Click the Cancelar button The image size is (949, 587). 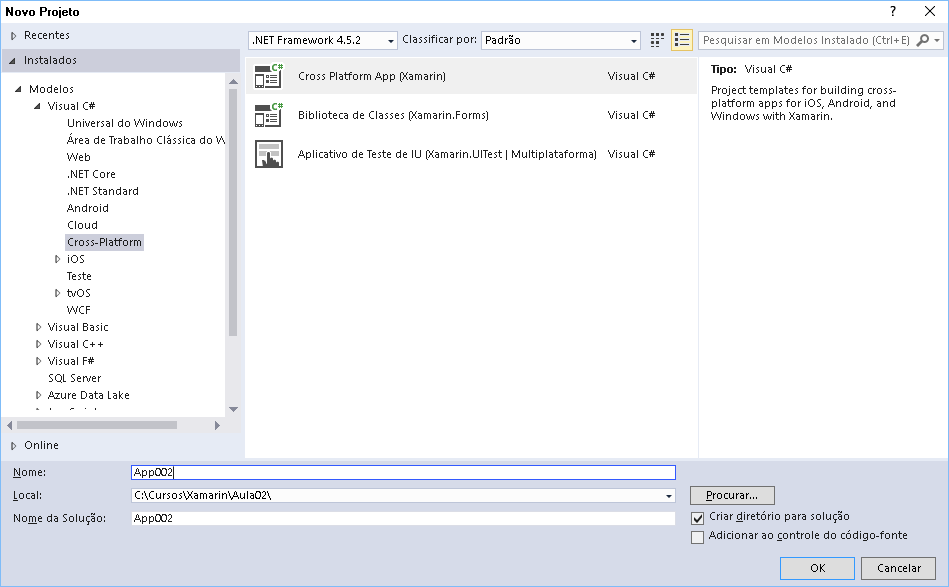coord(899,568)
